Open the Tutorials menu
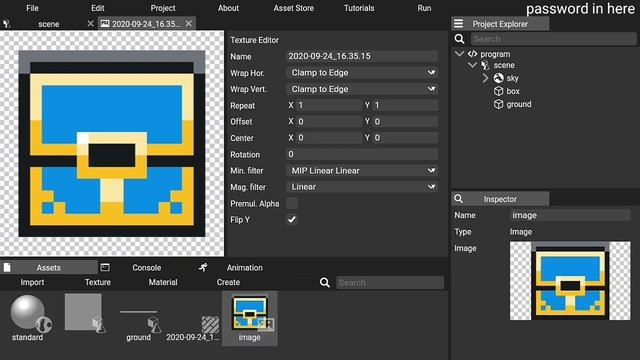 point(359,8)
